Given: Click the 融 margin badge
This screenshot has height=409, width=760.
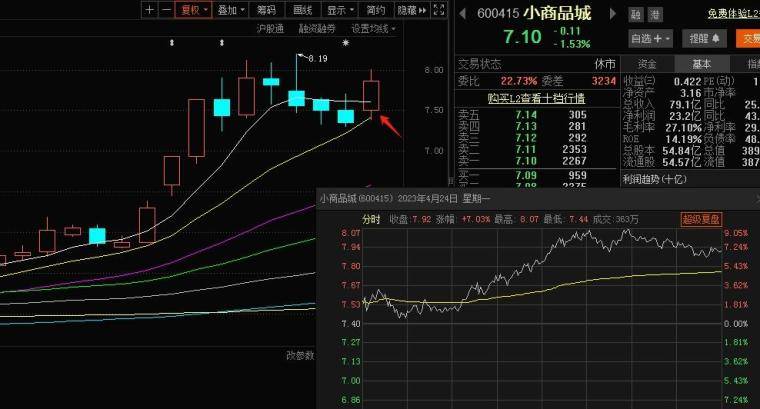Looking at the screenshot, I should tap(635, 15).
